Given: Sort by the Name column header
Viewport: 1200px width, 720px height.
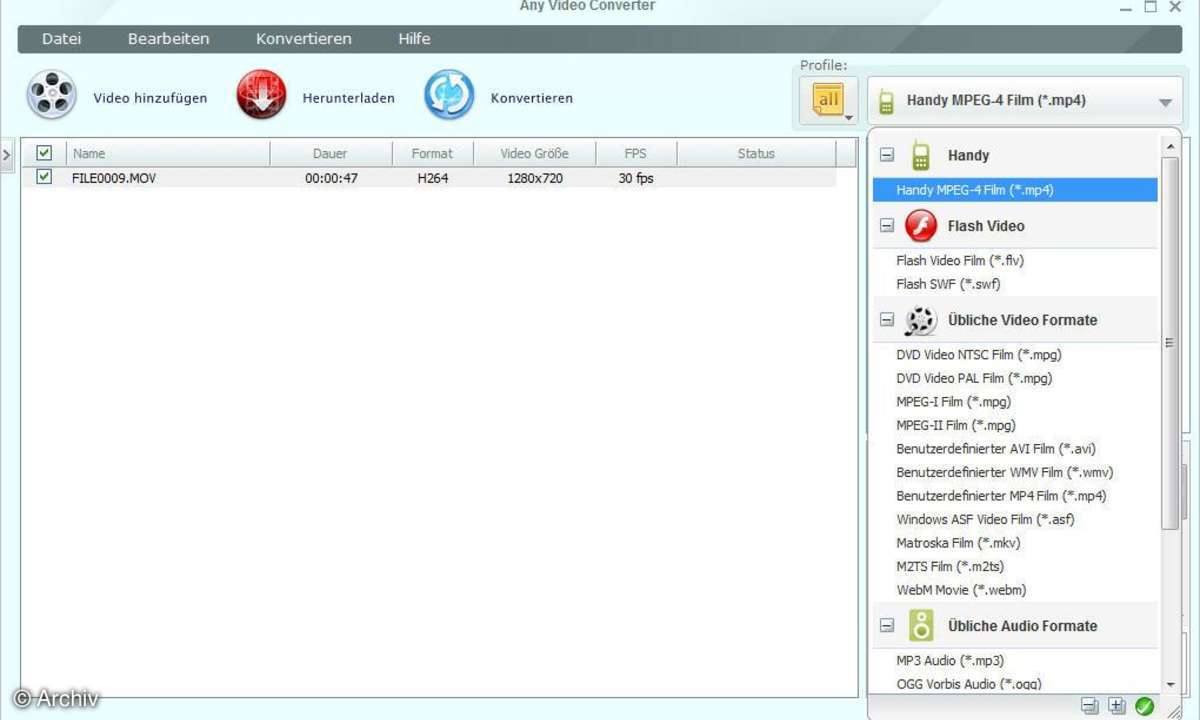Looking at the screenshot, I should pos(168,153).
